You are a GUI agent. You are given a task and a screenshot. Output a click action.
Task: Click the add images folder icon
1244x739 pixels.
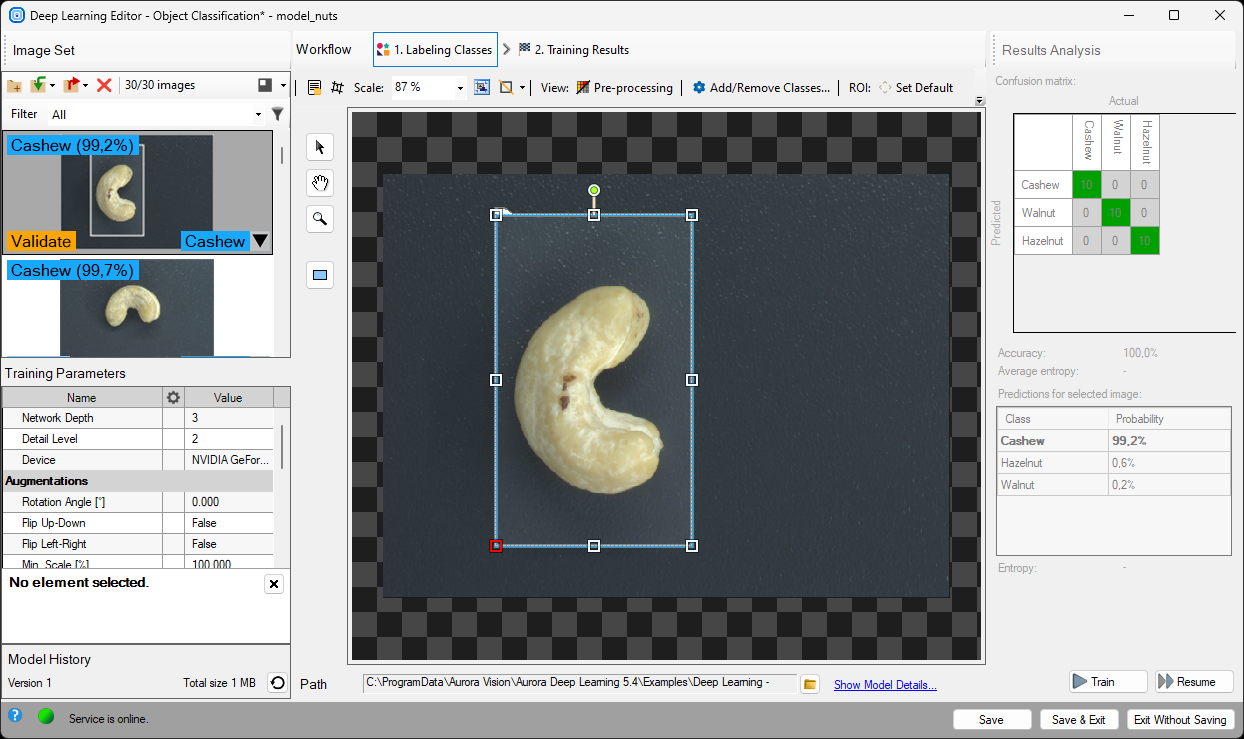[14, 86]
